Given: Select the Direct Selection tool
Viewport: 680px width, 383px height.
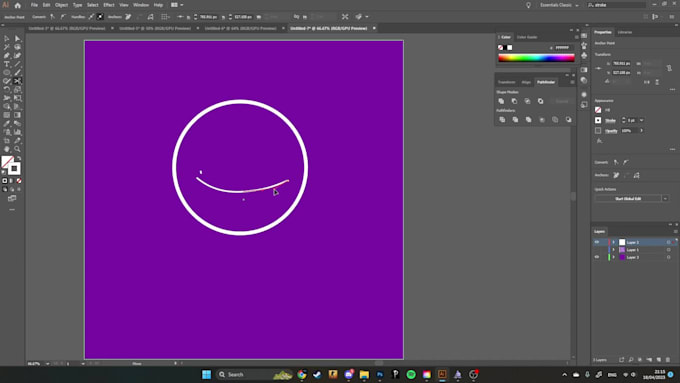Looking at the screenshot, I should pos(17,39).
